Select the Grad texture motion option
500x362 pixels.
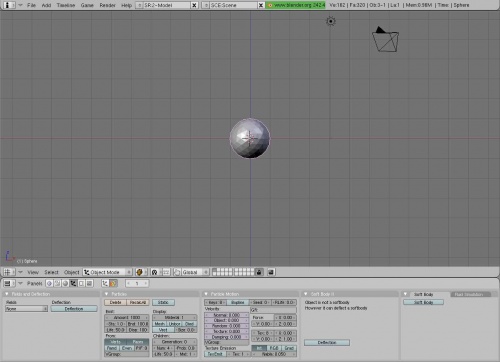click(x=289, y=348)
